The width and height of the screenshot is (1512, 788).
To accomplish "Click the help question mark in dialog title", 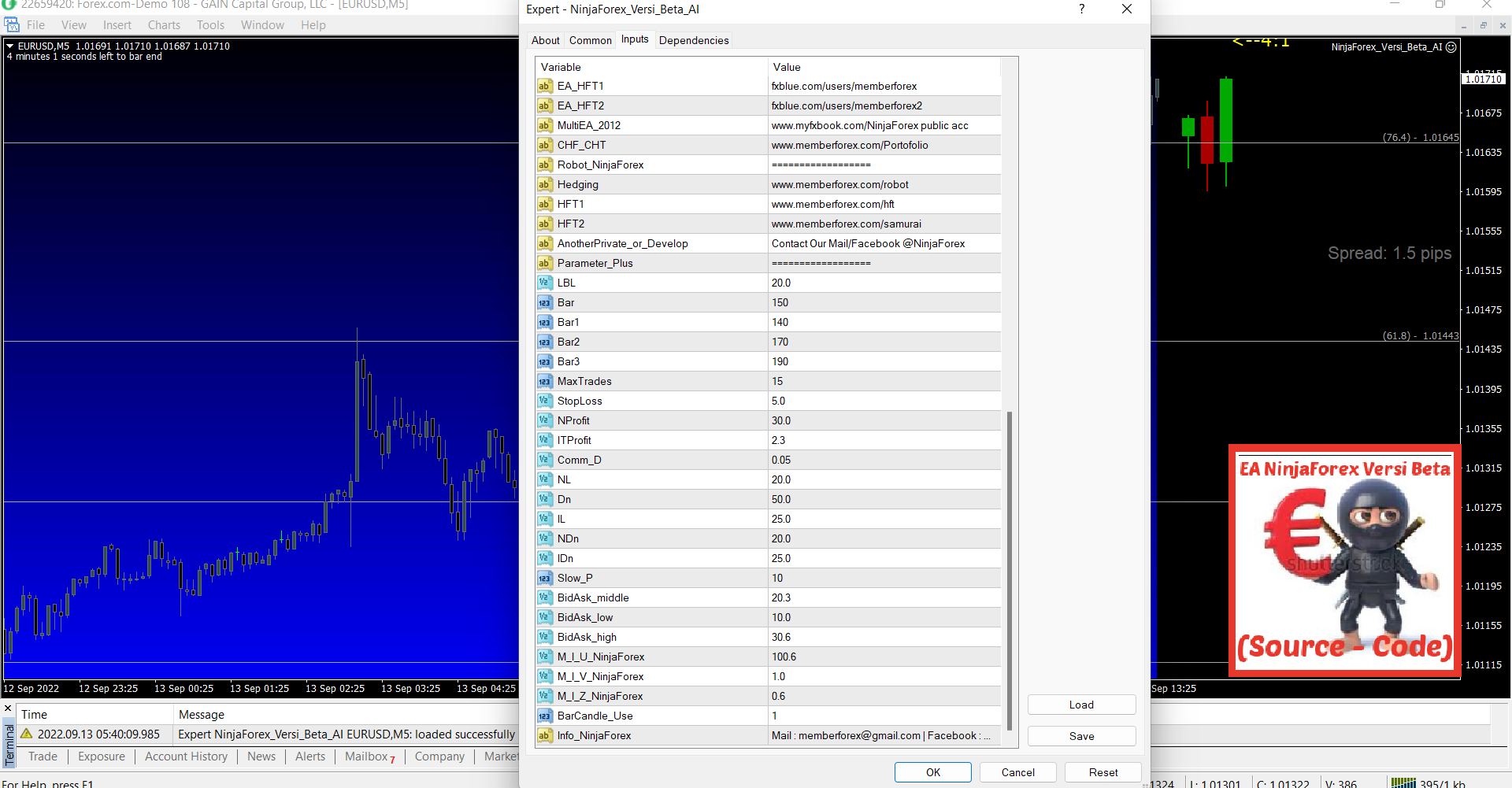I will pyautogui.click(x=1081, y=9).
